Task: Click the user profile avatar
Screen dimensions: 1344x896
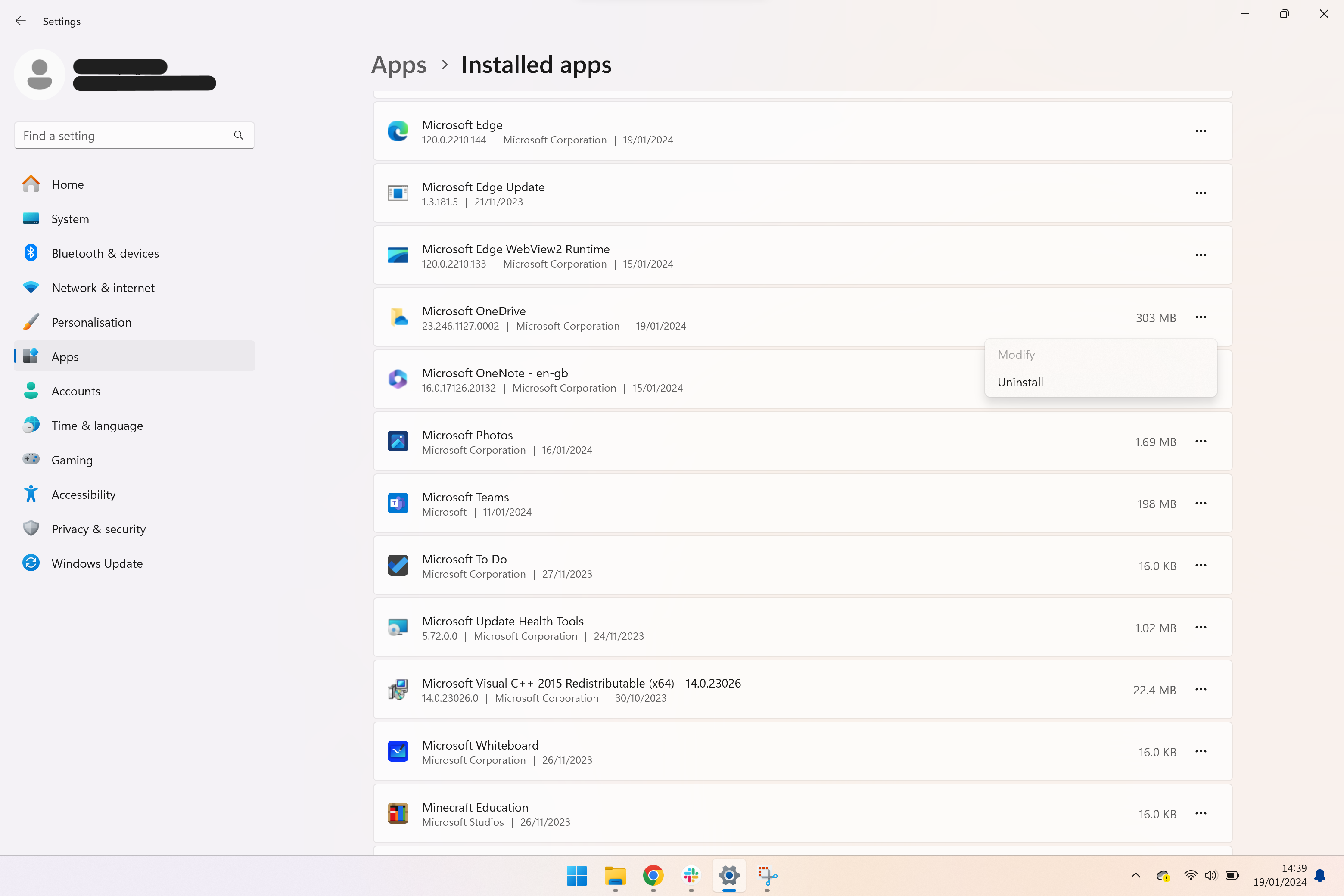Action: (x=40, y=74)
